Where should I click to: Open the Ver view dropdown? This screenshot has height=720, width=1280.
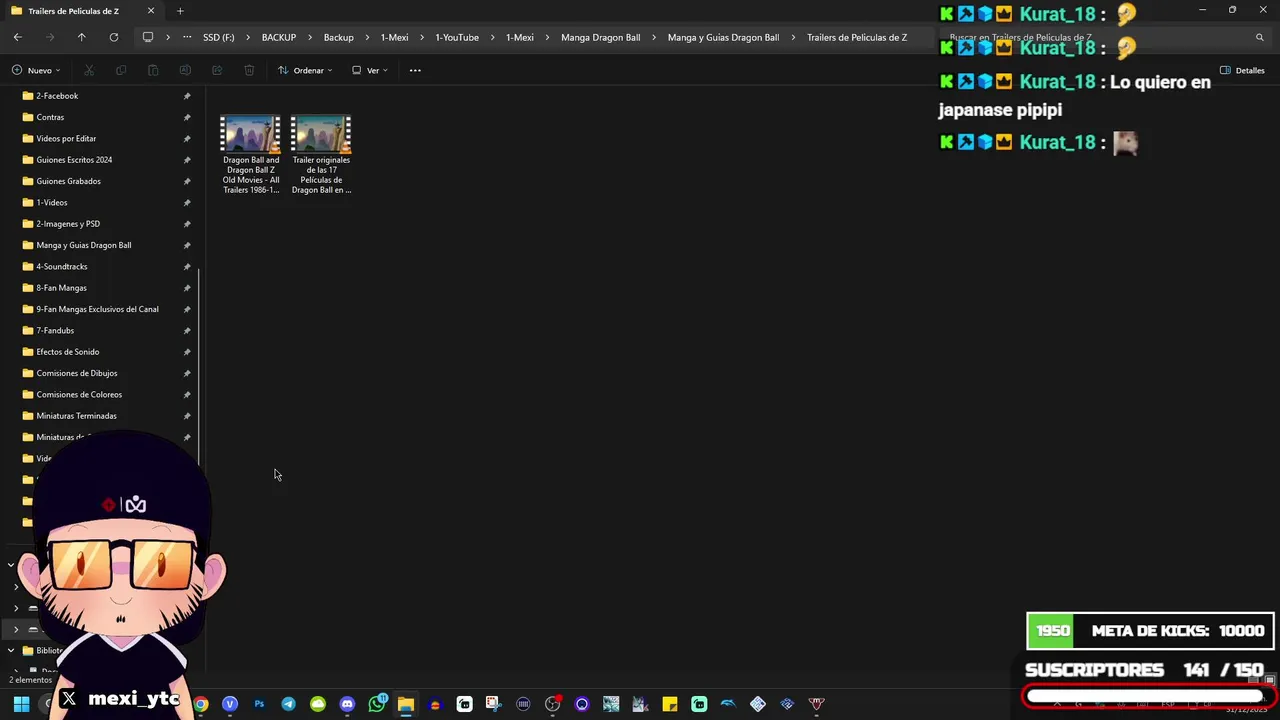point(370,70)
